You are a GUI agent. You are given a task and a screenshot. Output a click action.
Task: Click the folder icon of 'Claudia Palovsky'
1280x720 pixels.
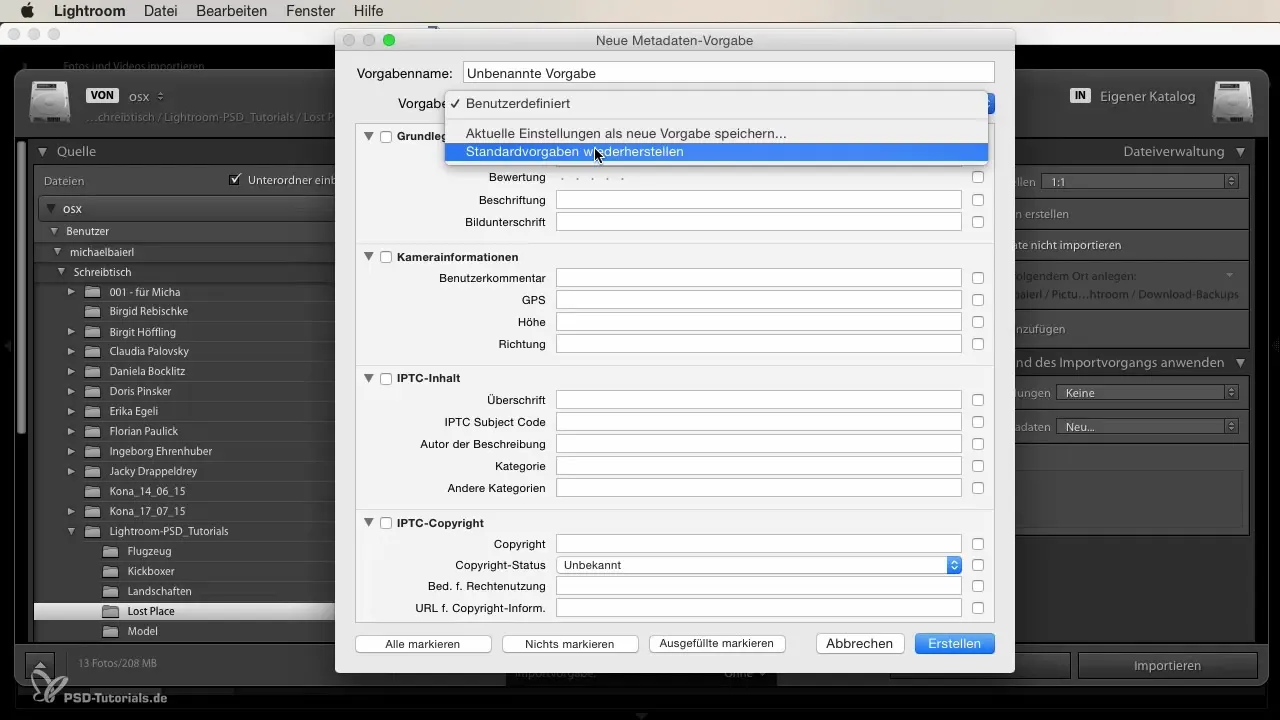[93, 351]
